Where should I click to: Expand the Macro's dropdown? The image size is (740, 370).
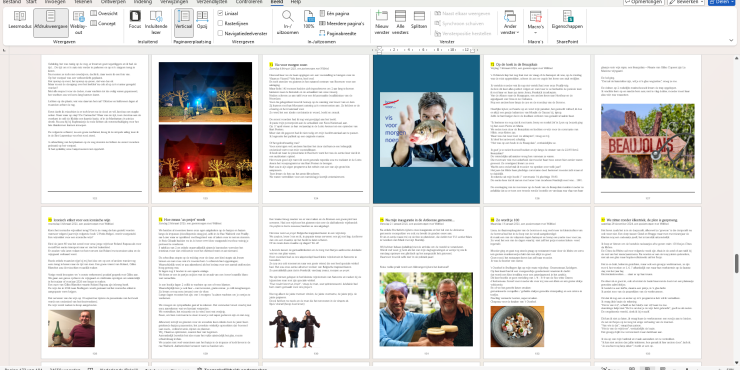536,23
